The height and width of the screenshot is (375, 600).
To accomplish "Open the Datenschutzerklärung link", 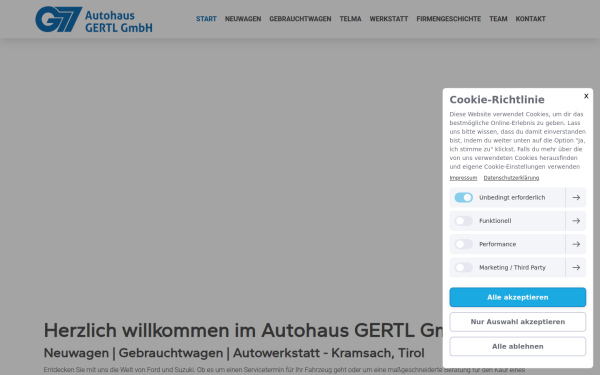I will [x=511, y=178].
